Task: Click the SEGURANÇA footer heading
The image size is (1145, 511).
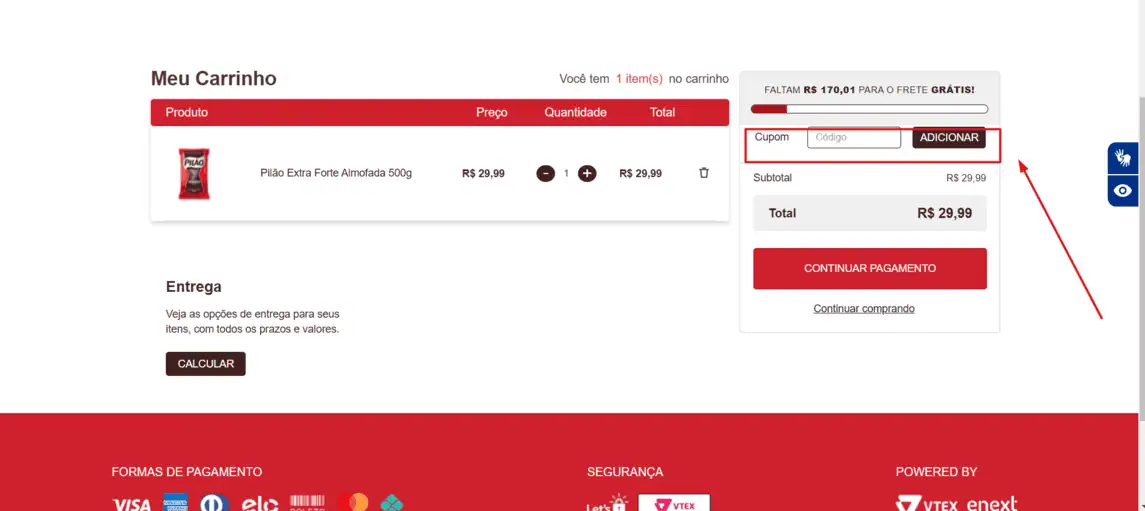Action: click(x=625, y=472)
